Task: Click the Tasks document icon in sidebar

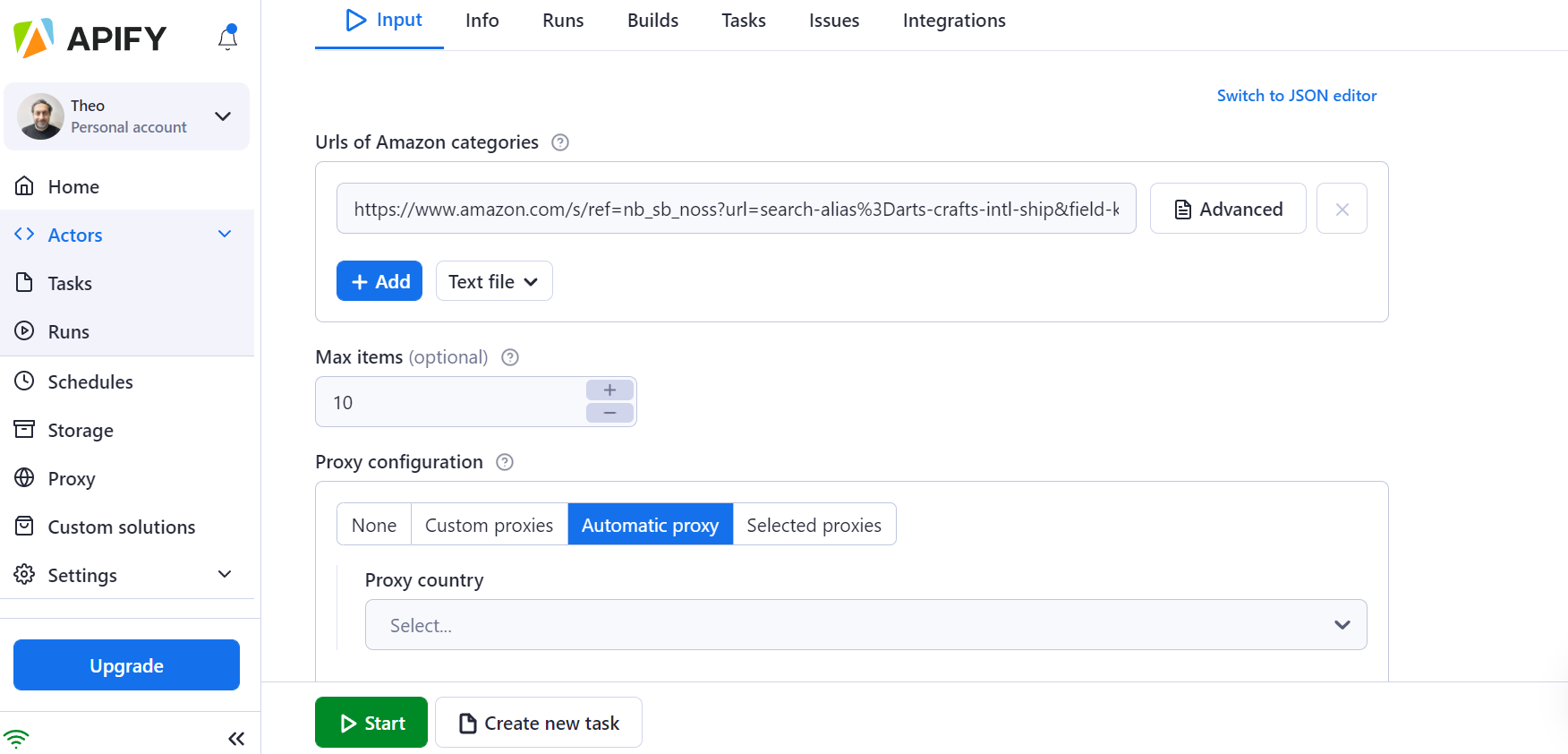Action: pos(25,283)
